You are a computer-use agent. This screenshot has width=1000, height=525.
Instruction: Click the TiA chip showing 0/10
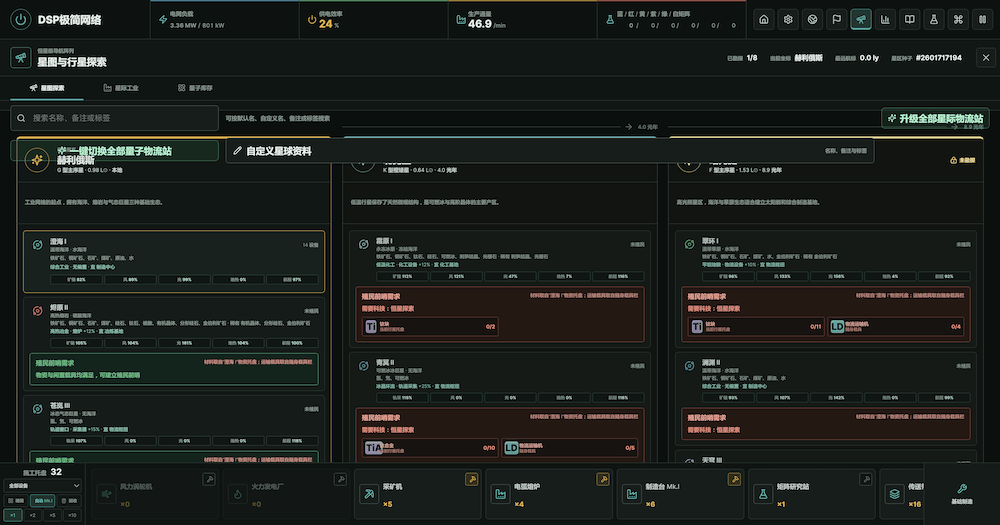click(430, 448)
